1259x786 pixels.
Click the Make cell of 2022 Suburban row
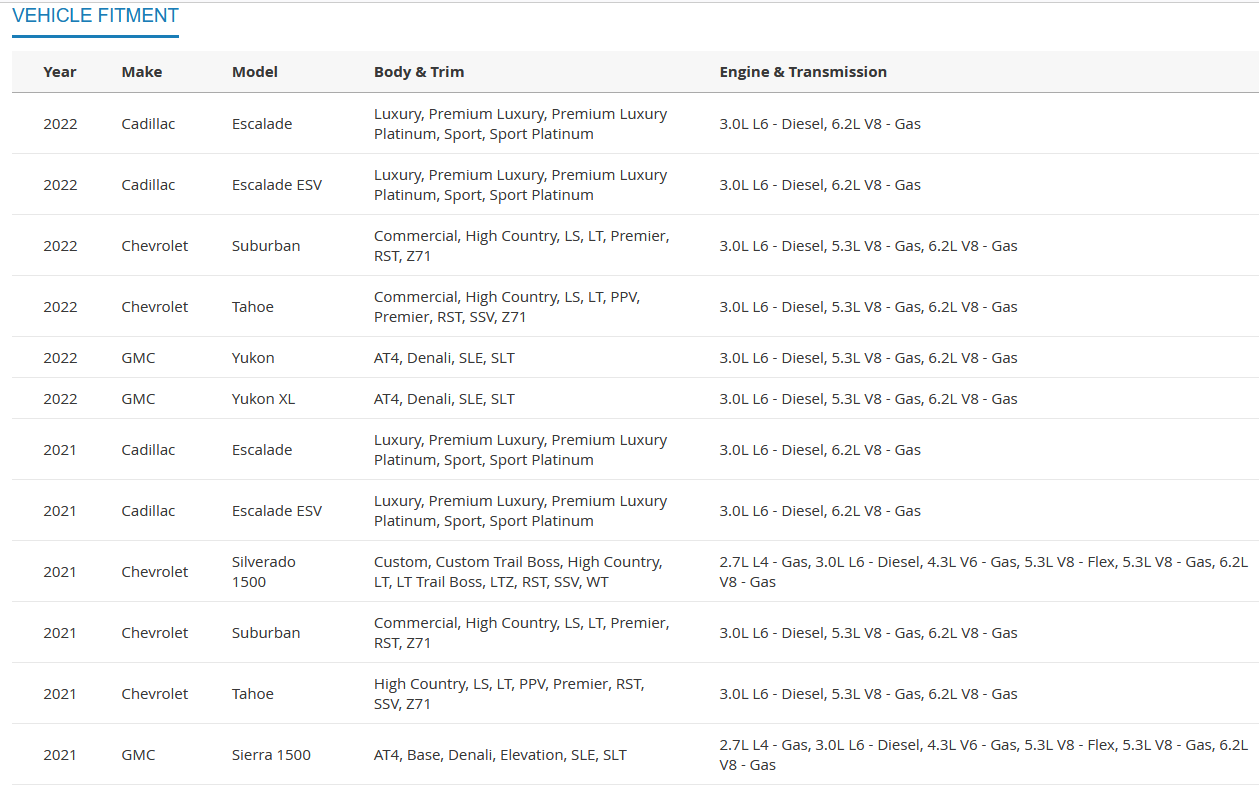(x=155, y=246)
